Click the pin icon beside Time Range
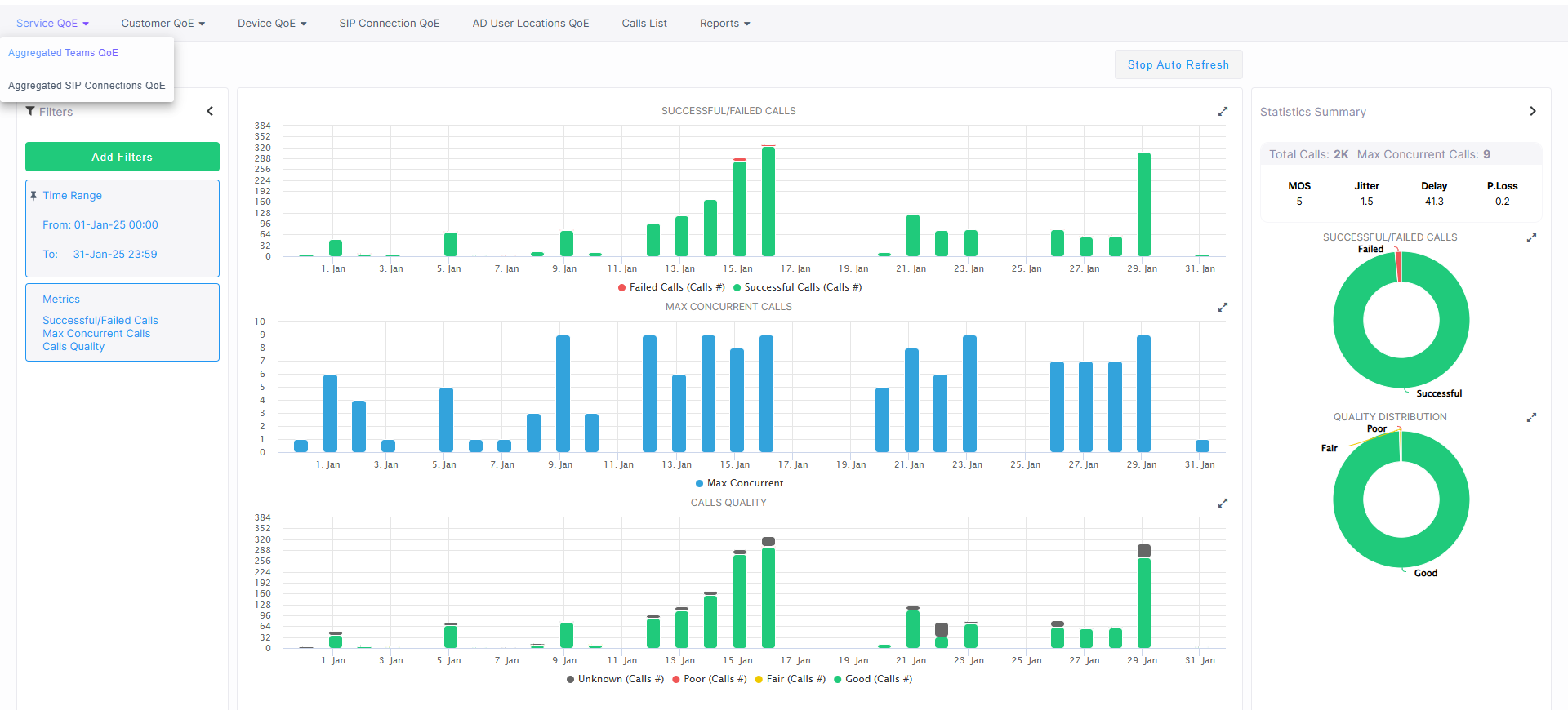 [x=33, y=196]
